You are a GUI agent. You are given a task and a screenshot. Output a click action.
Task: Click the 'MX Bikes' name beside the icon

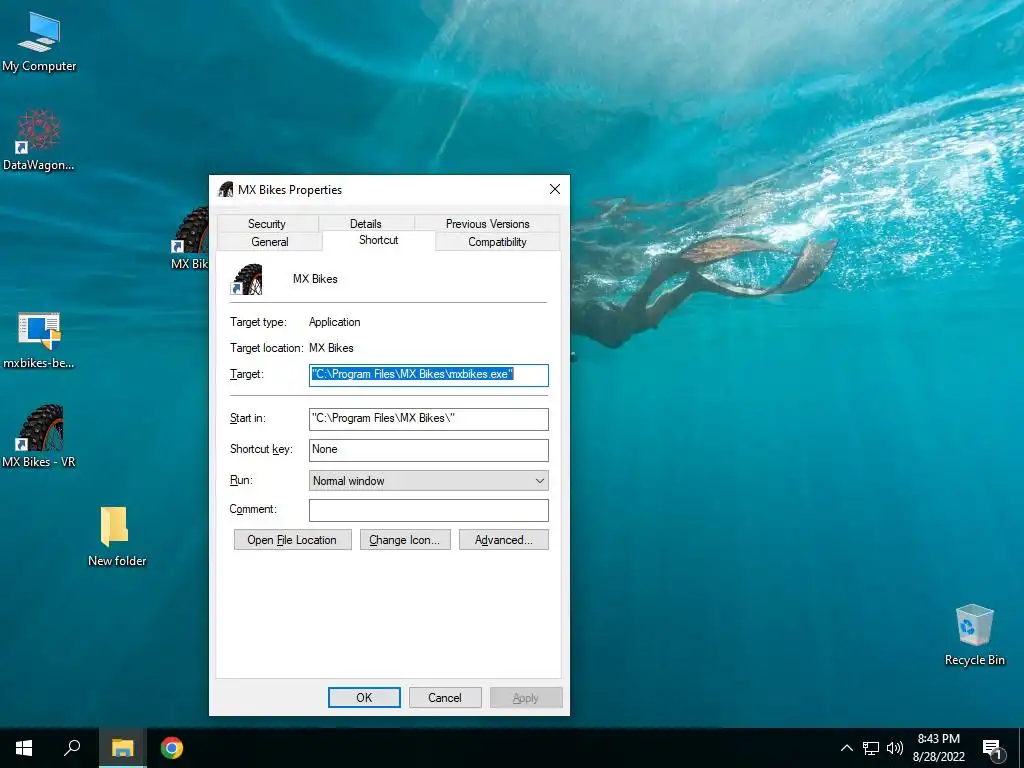point(315,279)
